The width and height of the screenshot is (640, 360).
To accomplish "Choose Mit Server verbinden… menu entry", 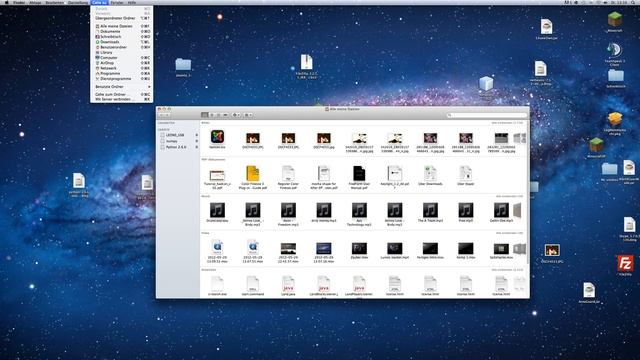I will (x=122, y=99).
